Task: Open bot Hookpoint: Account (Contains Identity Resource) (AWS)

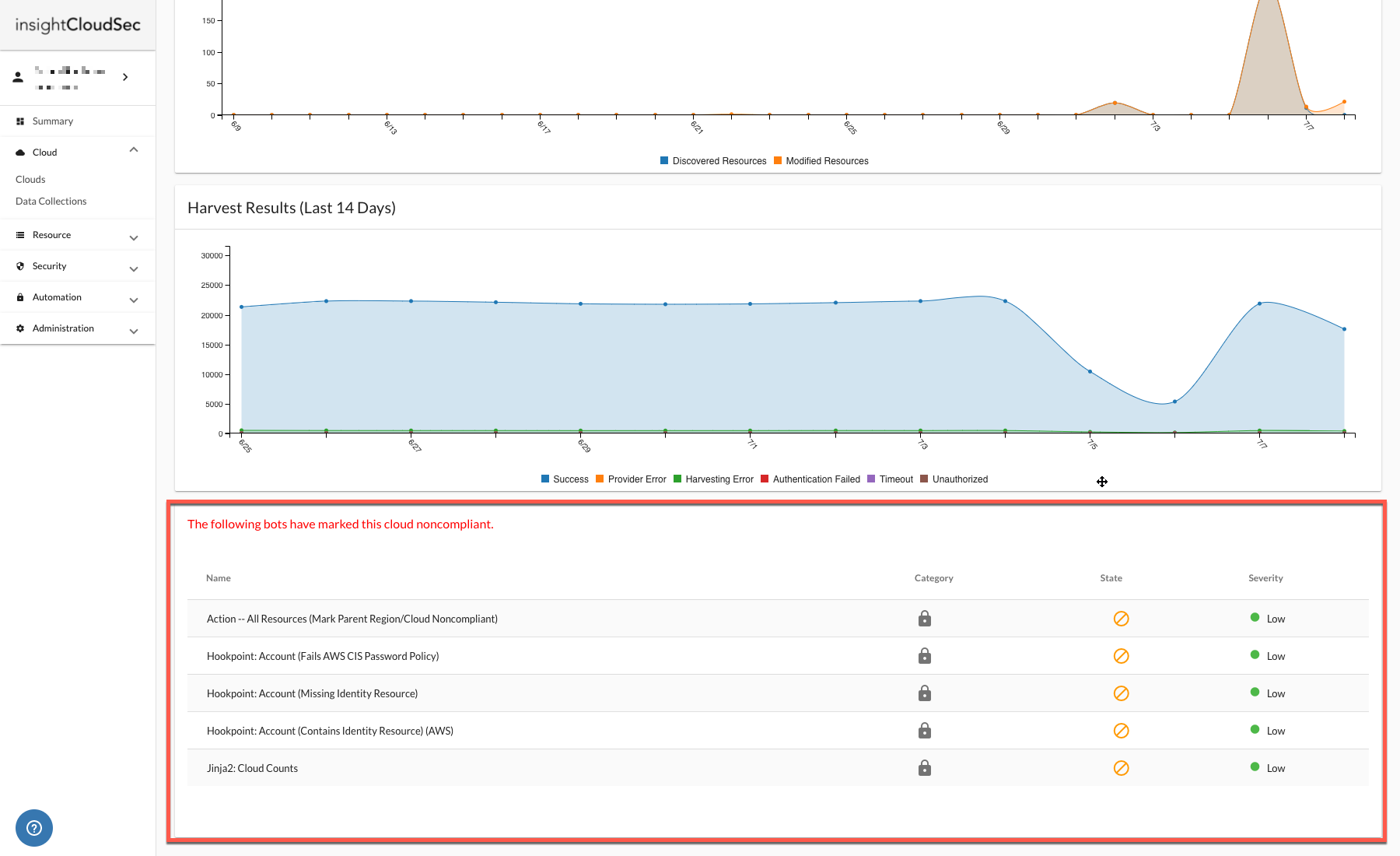Action: click(x=330, y=731)
